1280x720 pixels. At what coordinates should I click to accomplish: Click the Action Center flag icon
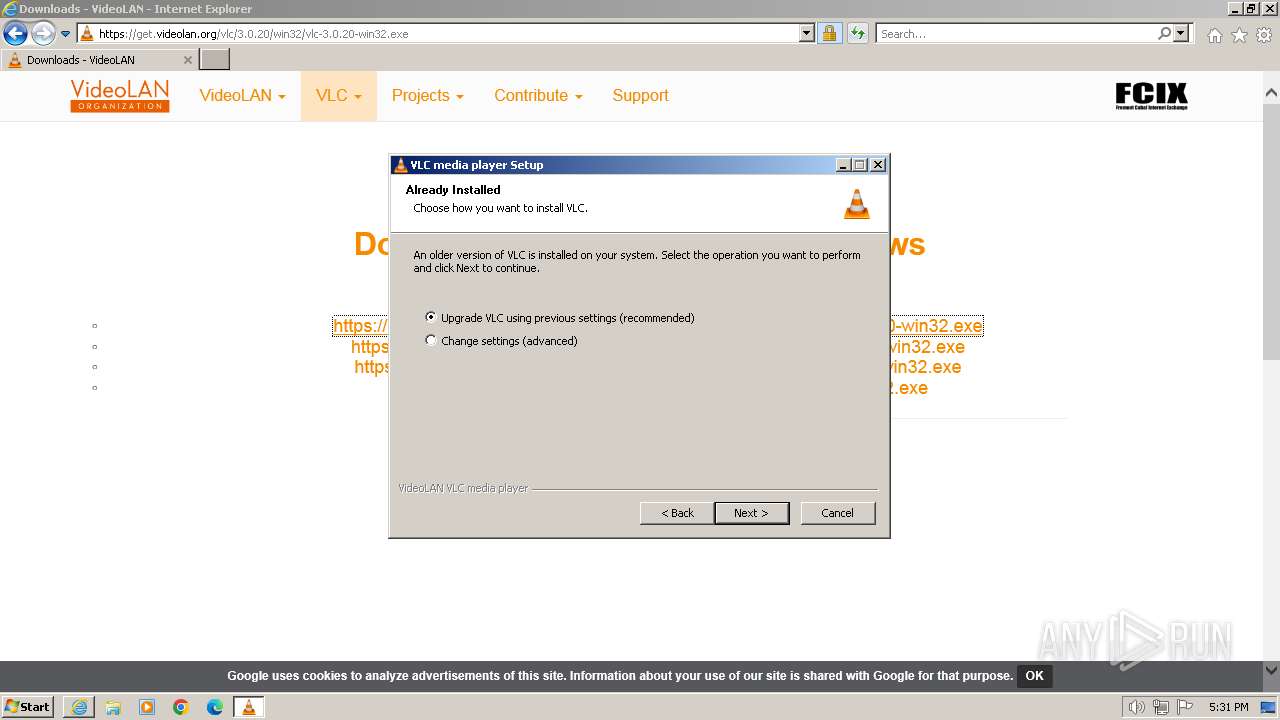(x=1185, y=707)
